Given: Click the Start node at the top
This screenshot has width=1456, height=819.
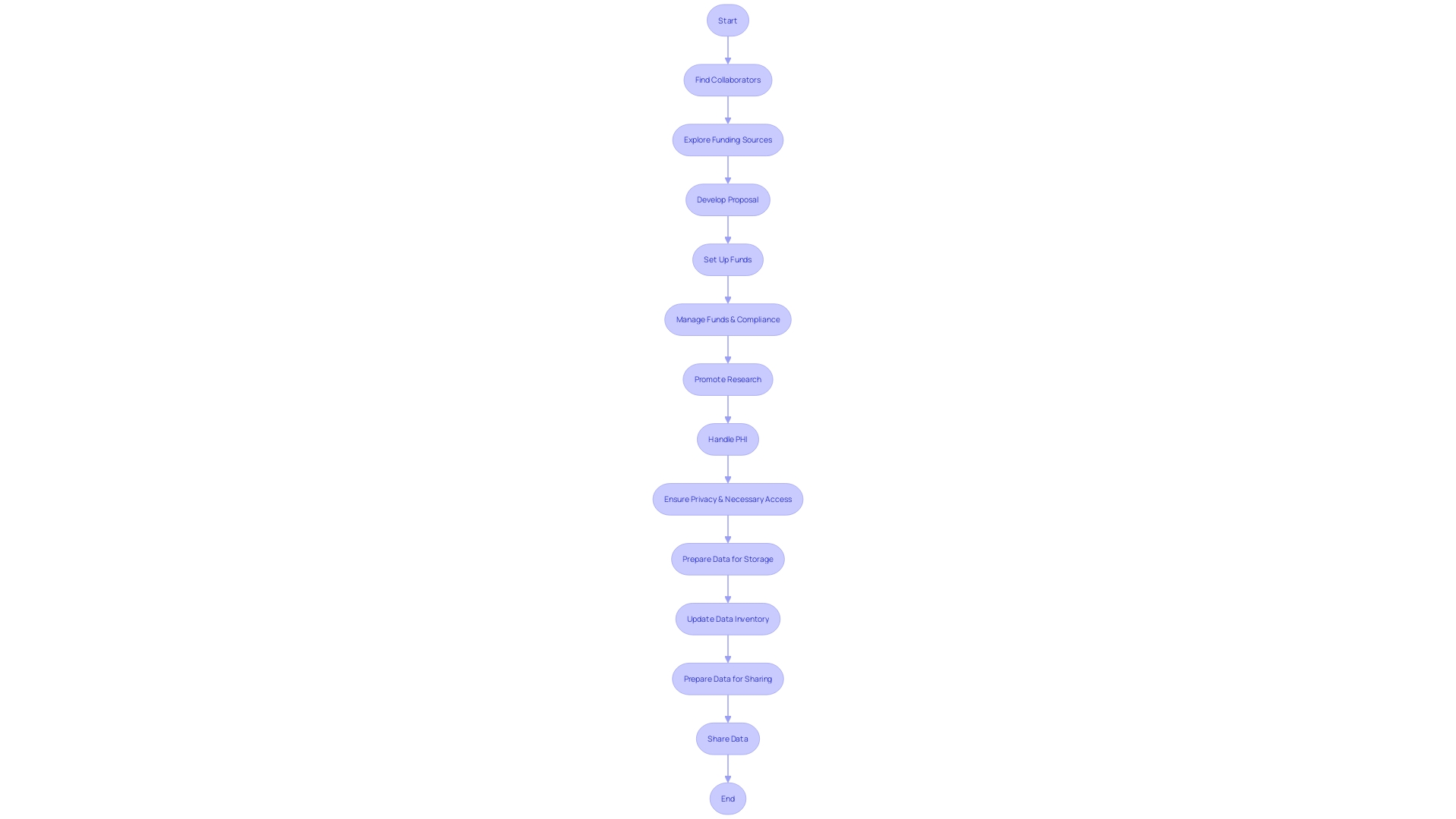Looking at the screenshot, I should click(728, 20).
